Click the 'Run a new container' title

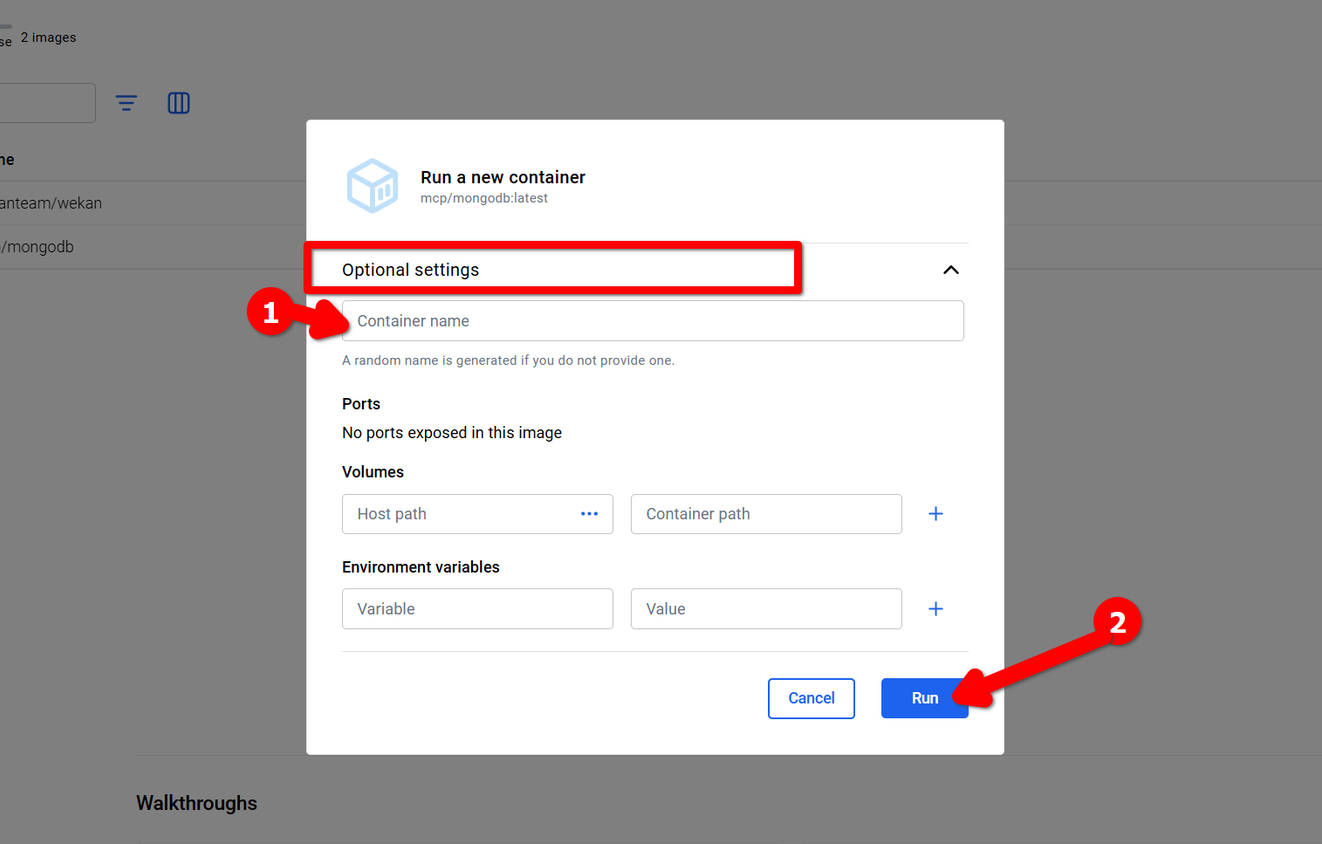pyautogui.click(x=503, y=177)
